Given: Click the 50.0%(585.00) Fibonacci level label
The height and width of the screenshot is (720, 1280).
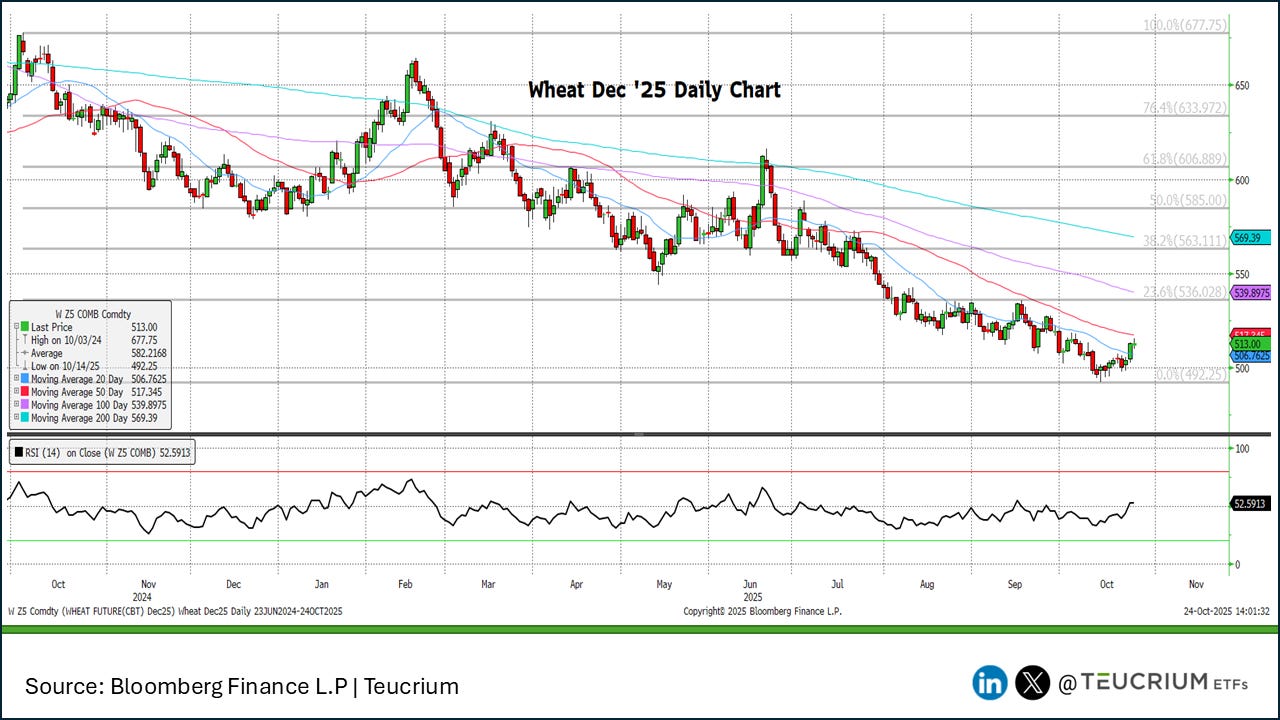Looking at the screenshot, I should (1188, 200).
